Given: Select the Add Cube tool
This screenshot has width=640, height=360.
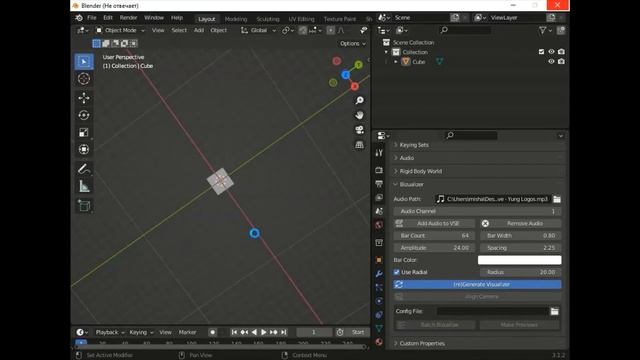Looking at the screenshot, I should pyautogui.click(x=84, y=205).
